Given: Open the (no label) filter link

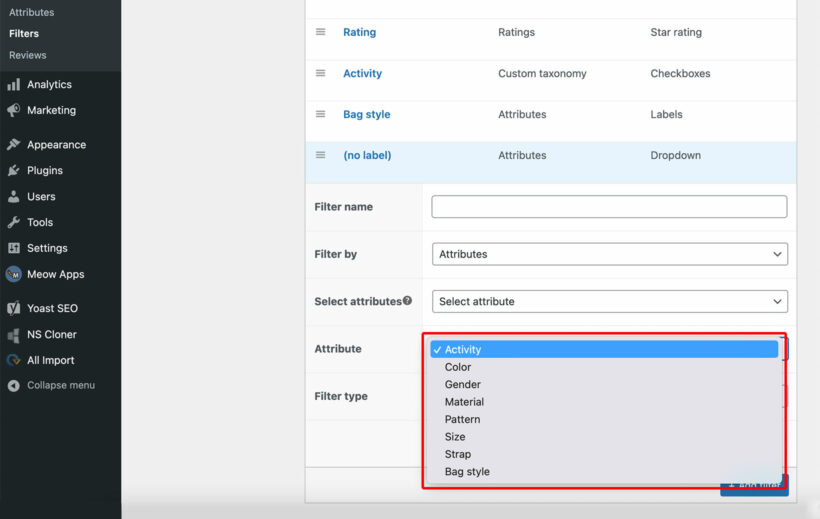Looking at the screenshot, I should [x=367, y=155].
